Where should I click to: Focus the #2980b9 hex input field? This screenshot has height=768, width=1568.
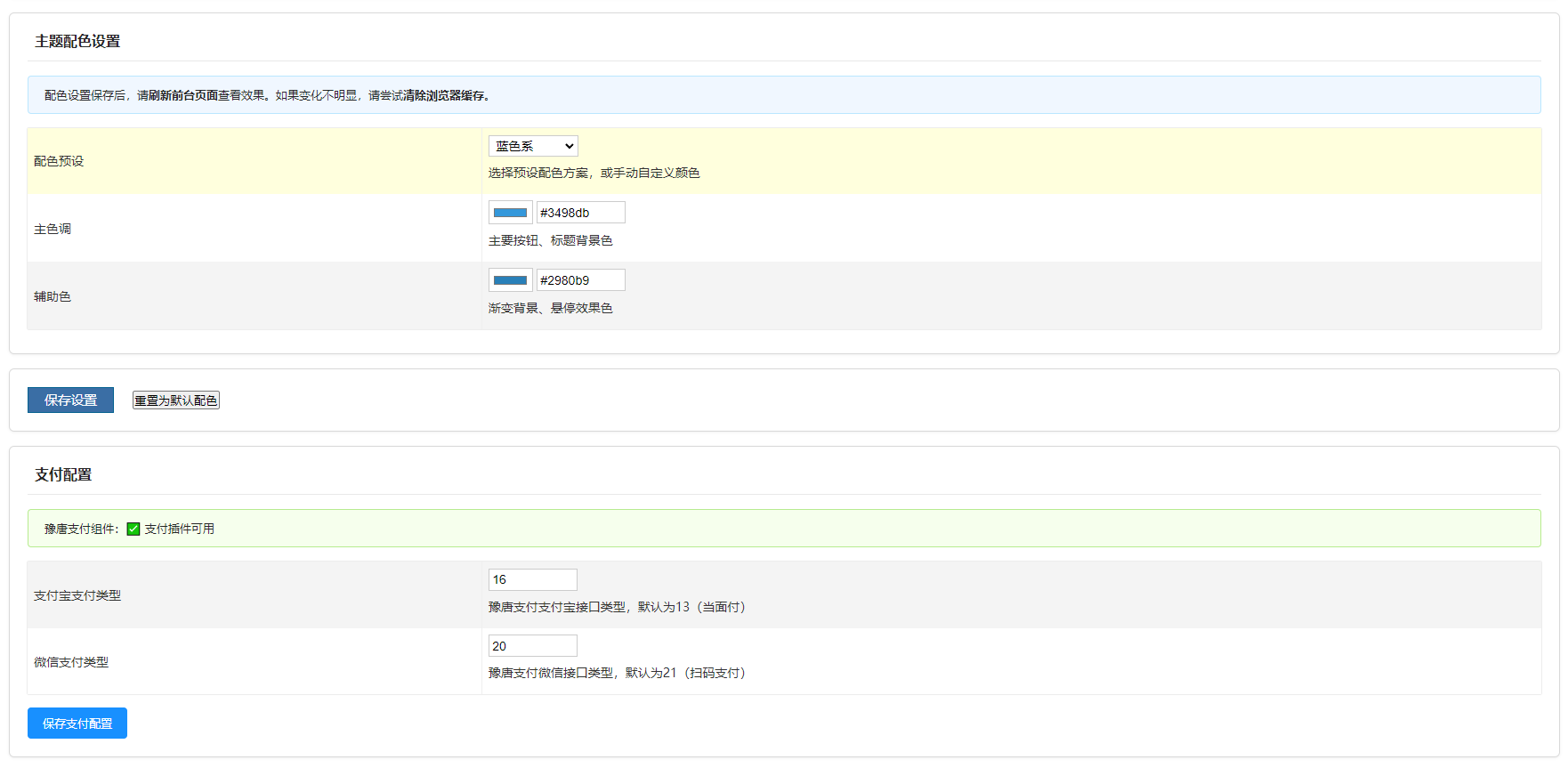click(580, 280)
